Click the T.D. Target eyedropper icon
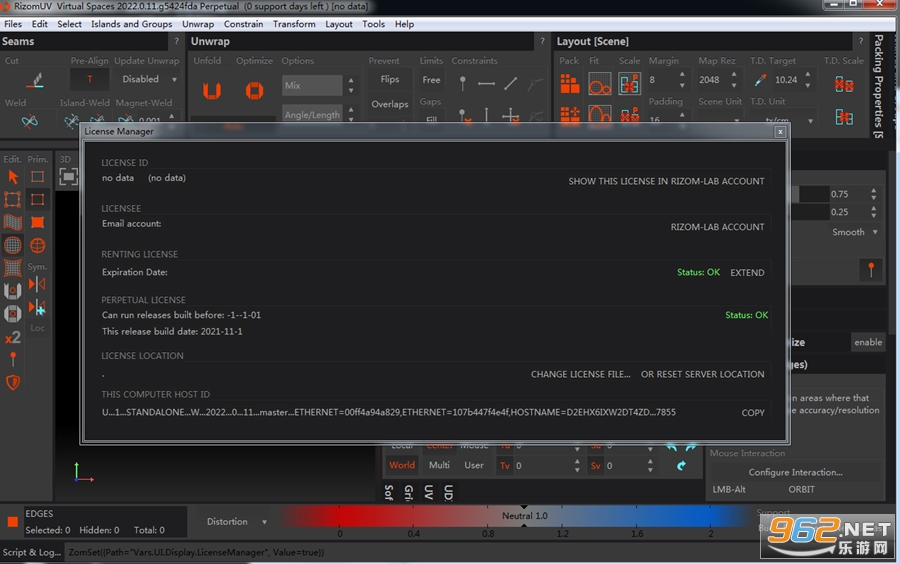900x564 pixels. pyautogui.click(x=760, y=80)
